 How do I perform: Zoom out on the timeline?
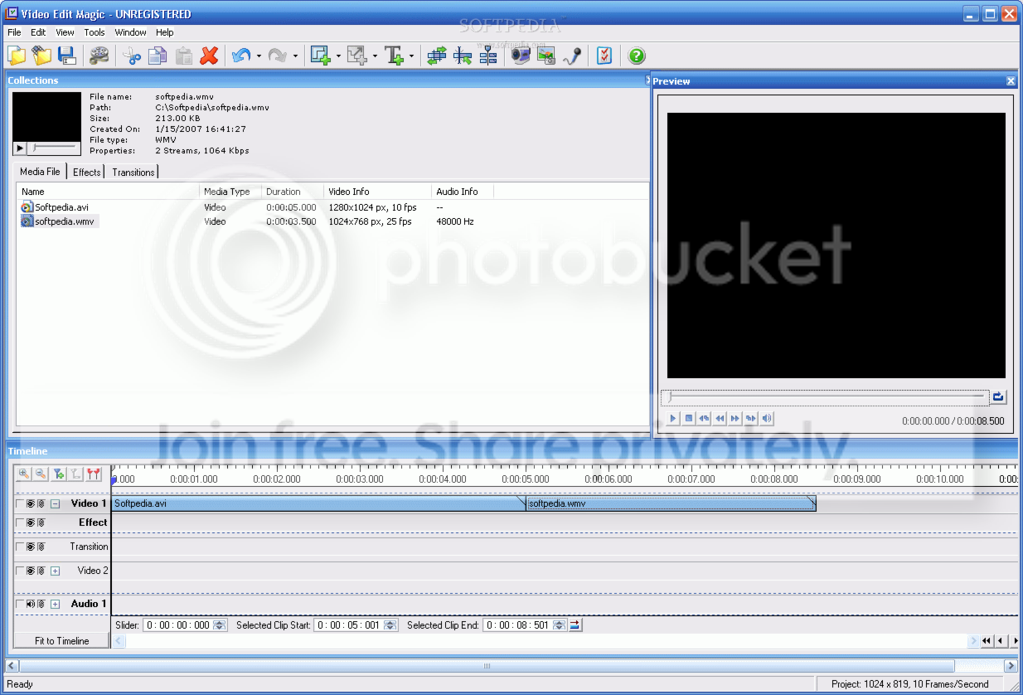(41, 474)
